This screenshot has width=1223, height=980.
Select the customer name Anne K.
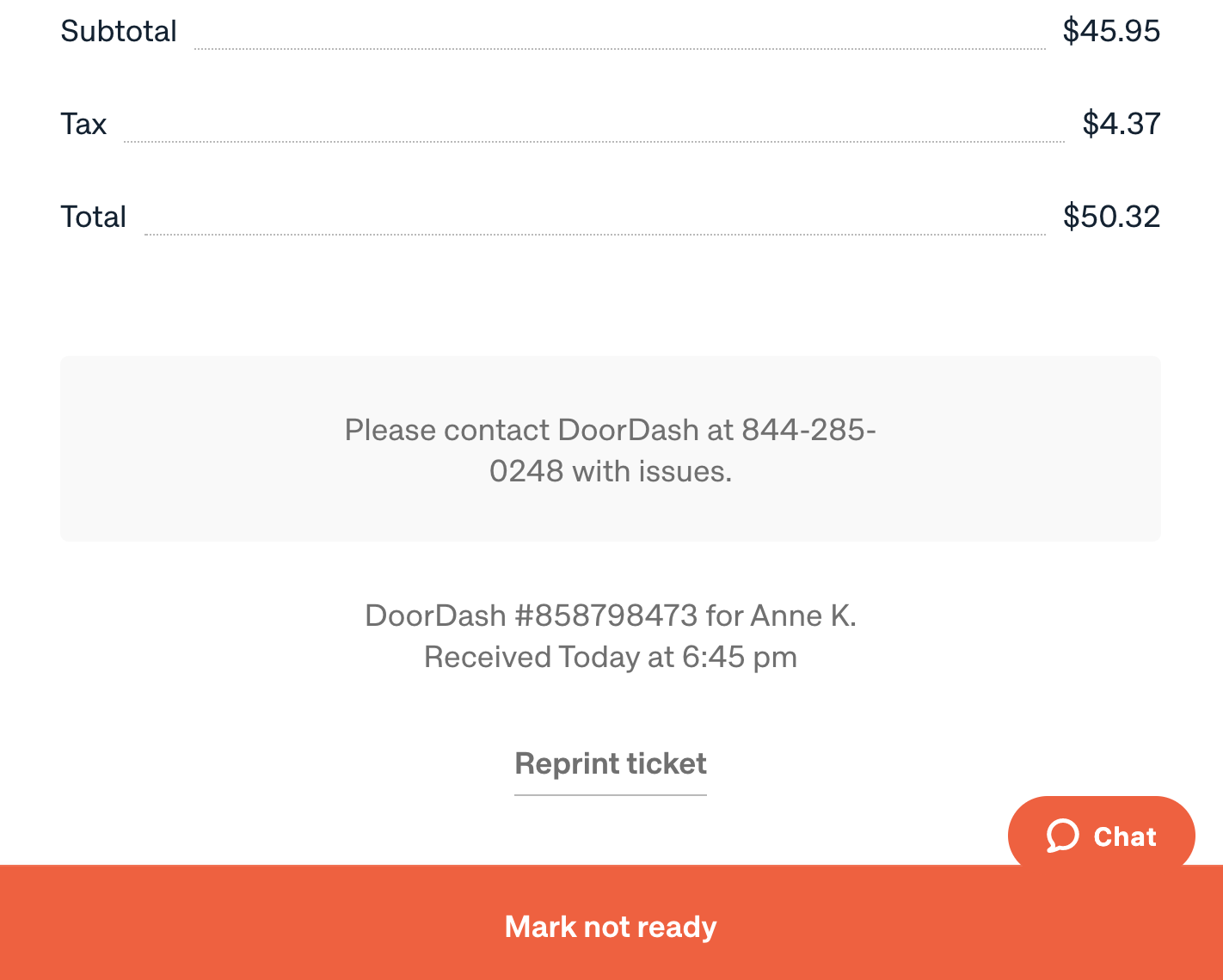click(x=803, y=615)
